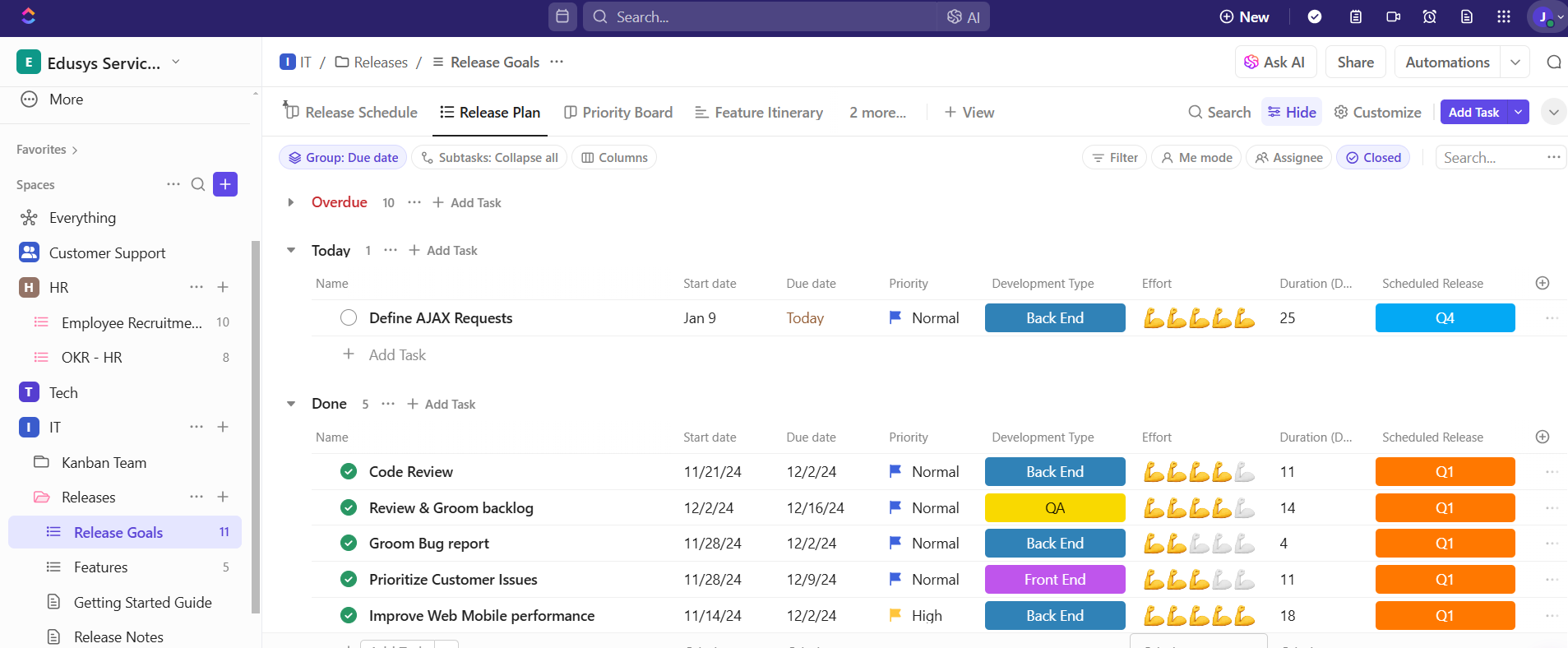Screen dimensions: 1568x648
Task: Open Filter options
Action: 1115,157
